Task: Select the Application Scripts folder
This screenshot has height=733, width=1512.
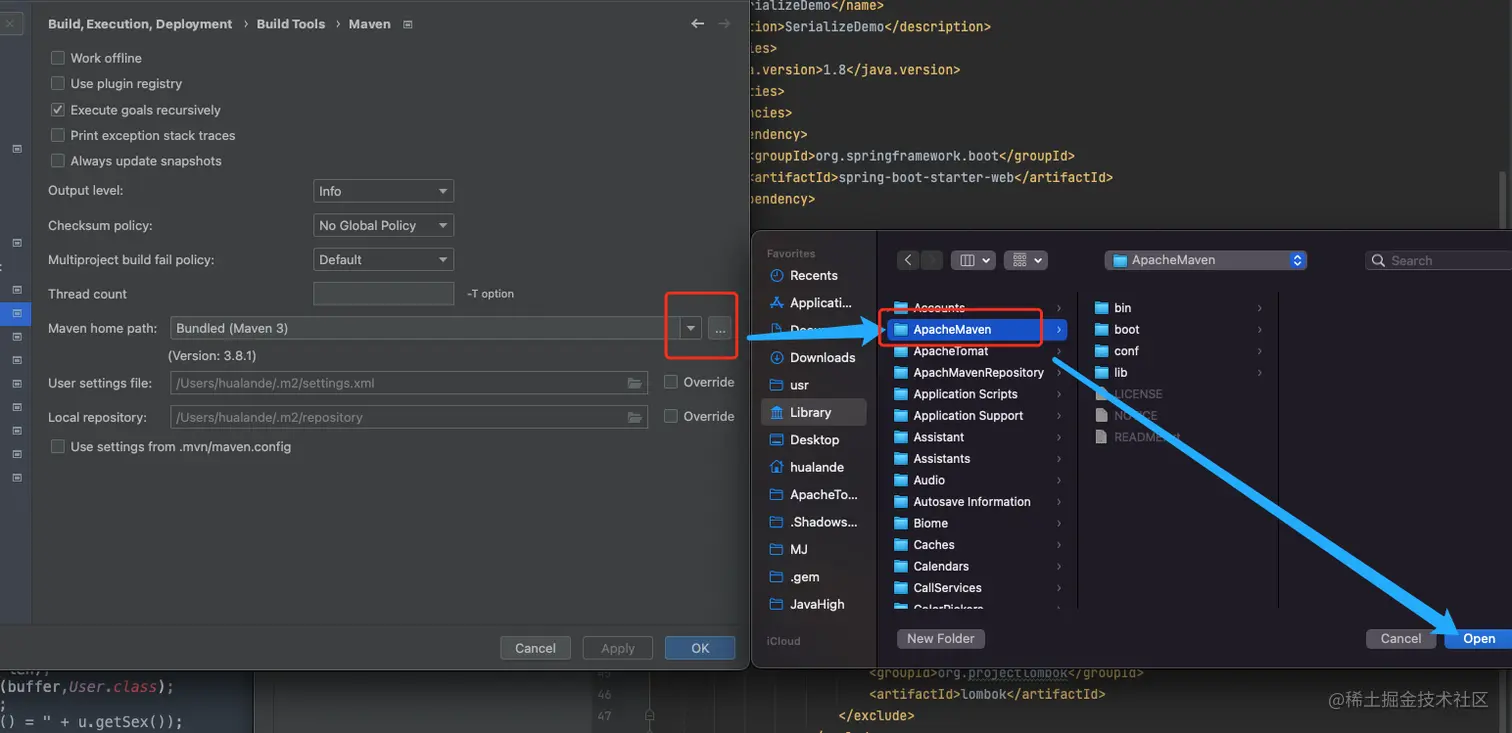Action: point(976,394)
